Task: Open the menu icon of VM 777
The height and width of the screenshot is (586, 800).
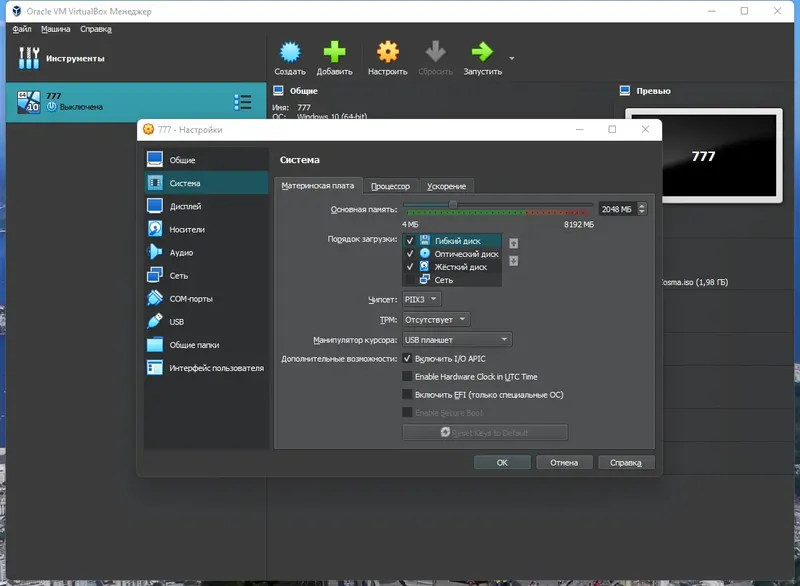Action: tap(242, 102)
